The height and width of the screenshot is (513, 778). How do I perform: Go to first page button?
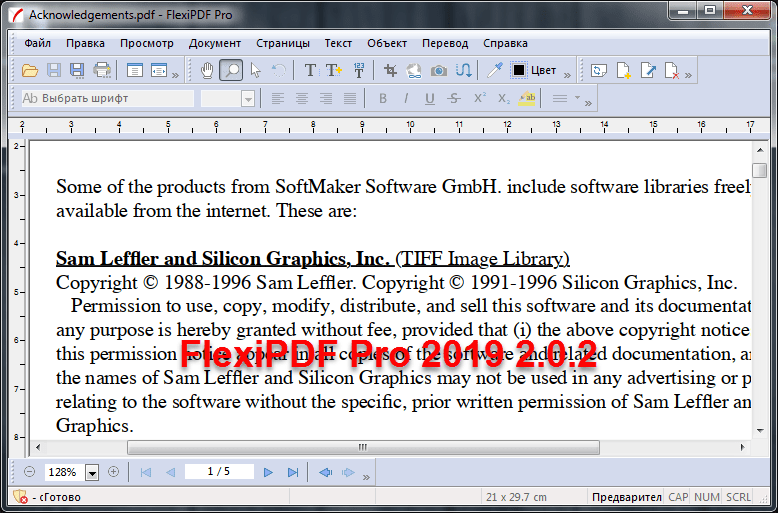click(x=146, y=472)
